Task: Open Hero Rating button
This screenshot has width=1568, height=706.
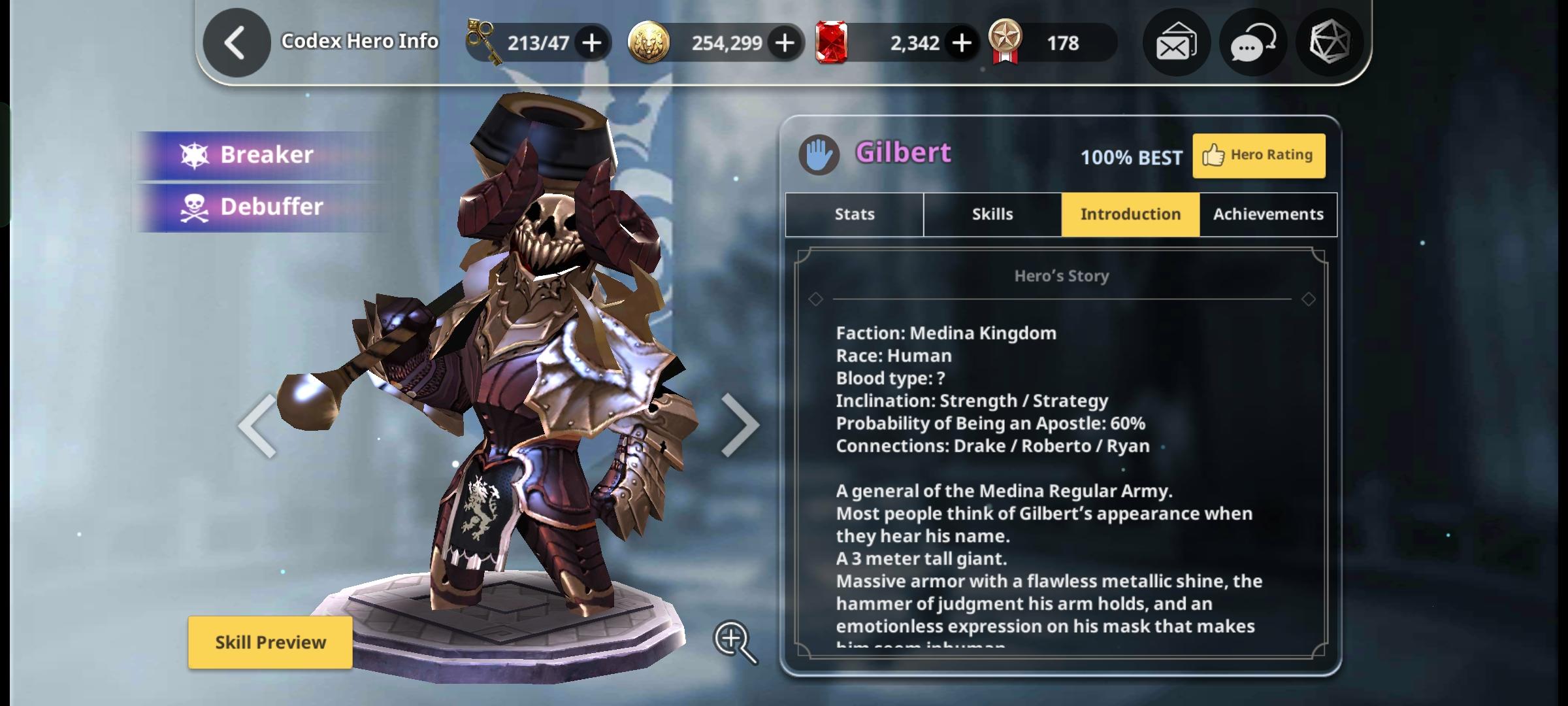Action: click(1259, 156)
